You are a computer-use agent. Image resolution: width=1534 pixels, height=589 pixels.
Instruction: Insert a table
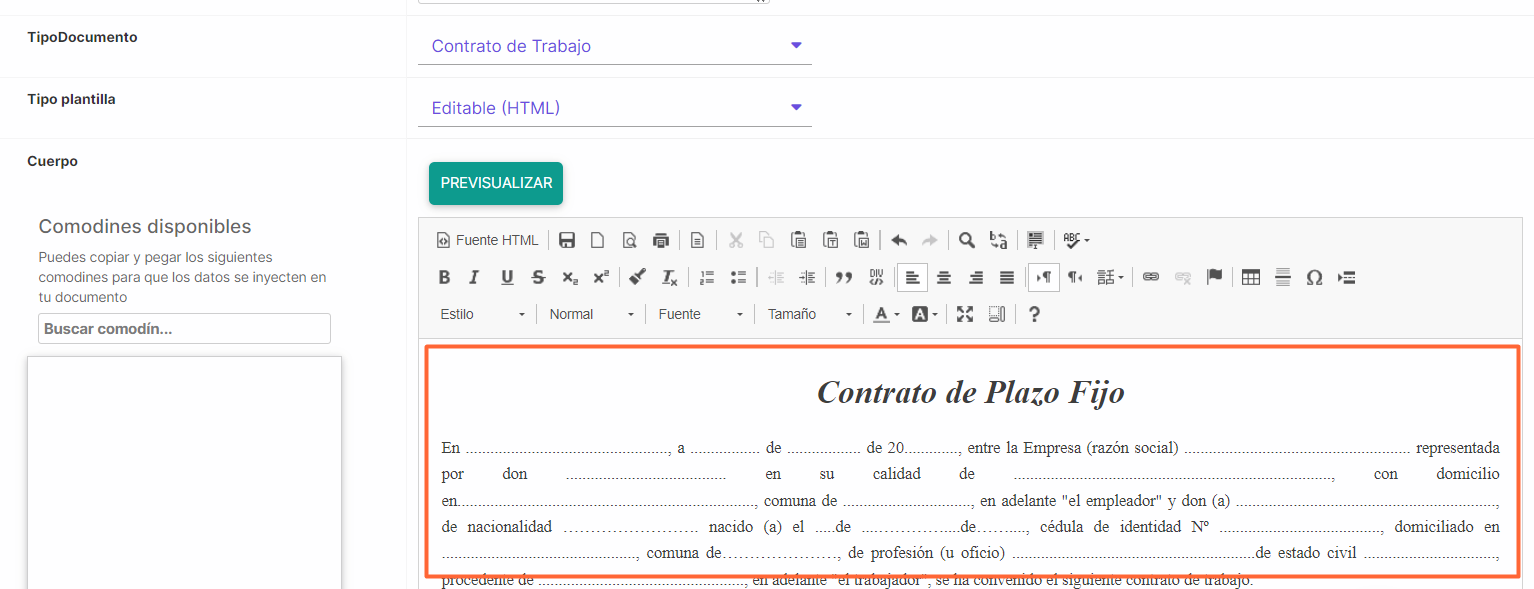pyautogui.click(x=1251, y=277)
